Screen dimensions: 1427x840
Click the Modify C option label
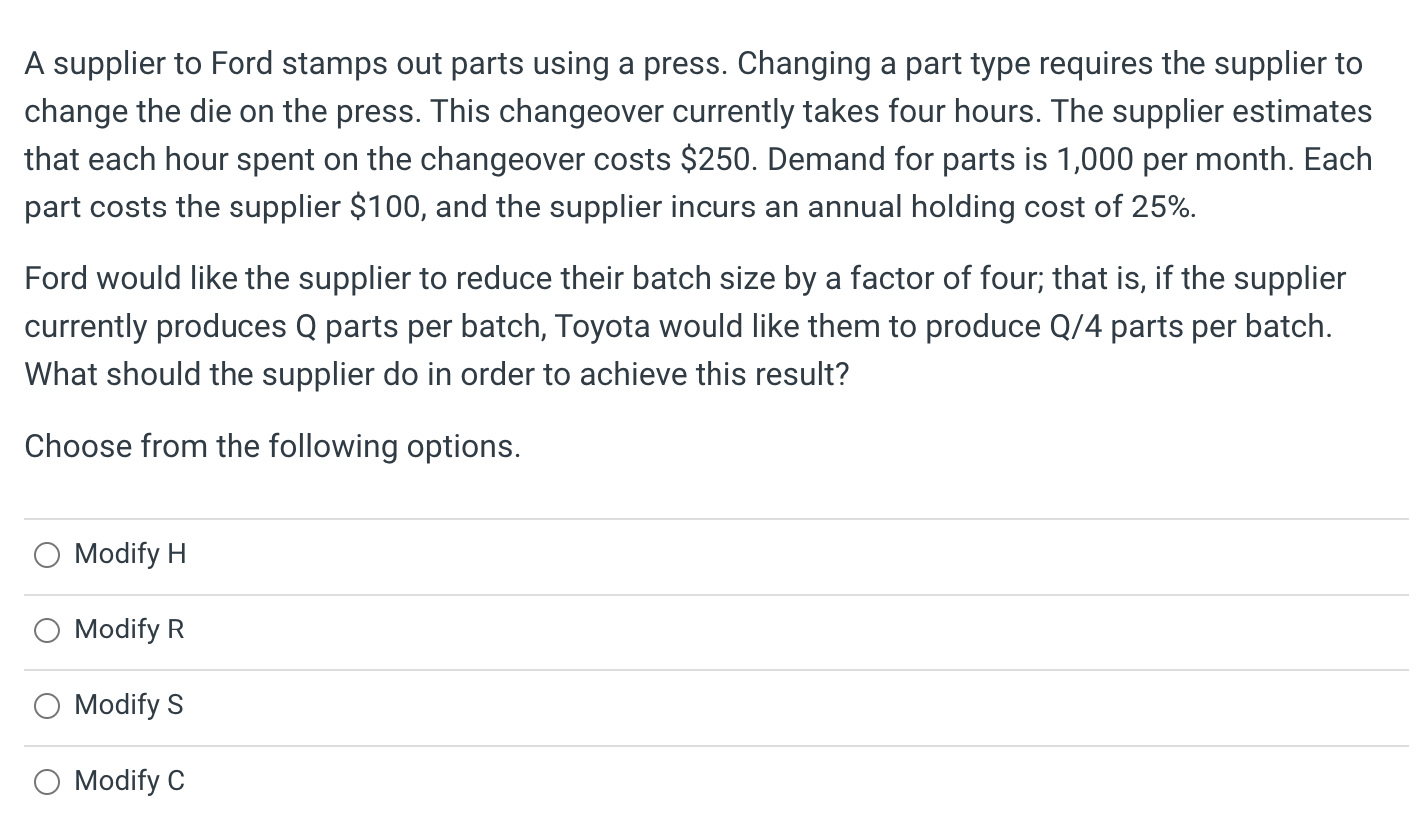pyautogui.click(x=128, y=781)
